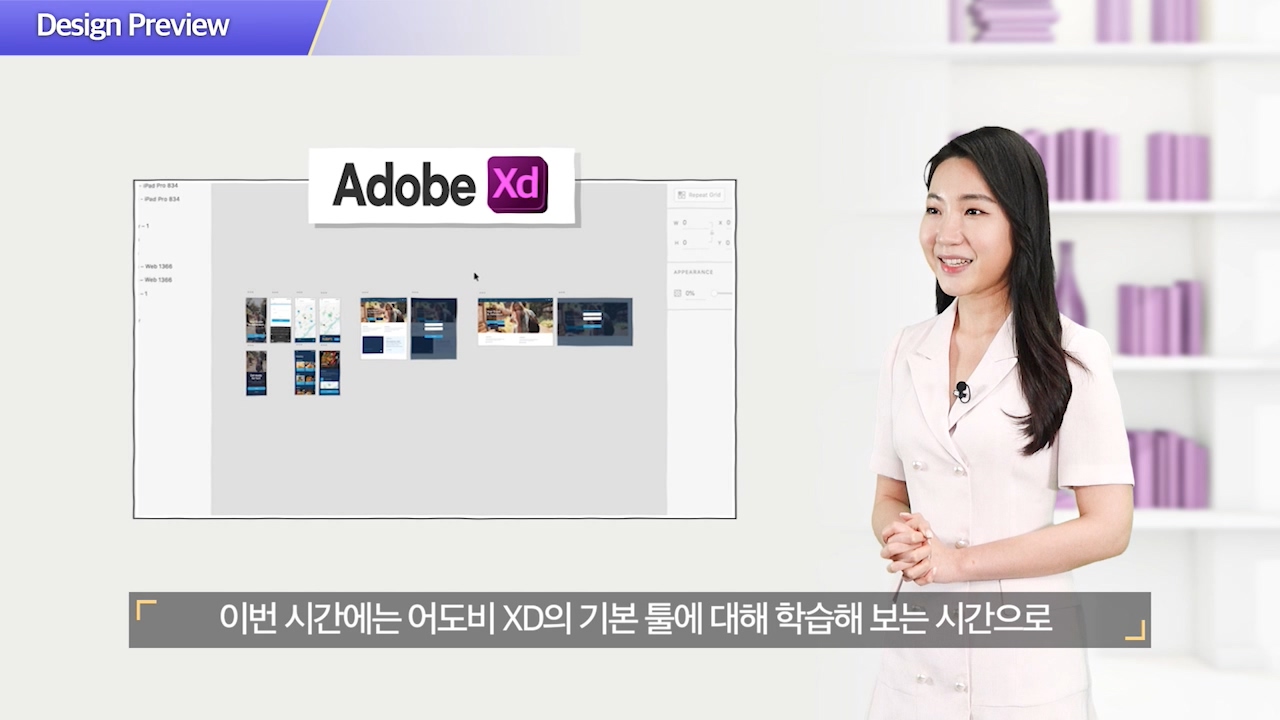Click the W width field
This screenshot has width=1280, height=720.
[x=691, y=223]
